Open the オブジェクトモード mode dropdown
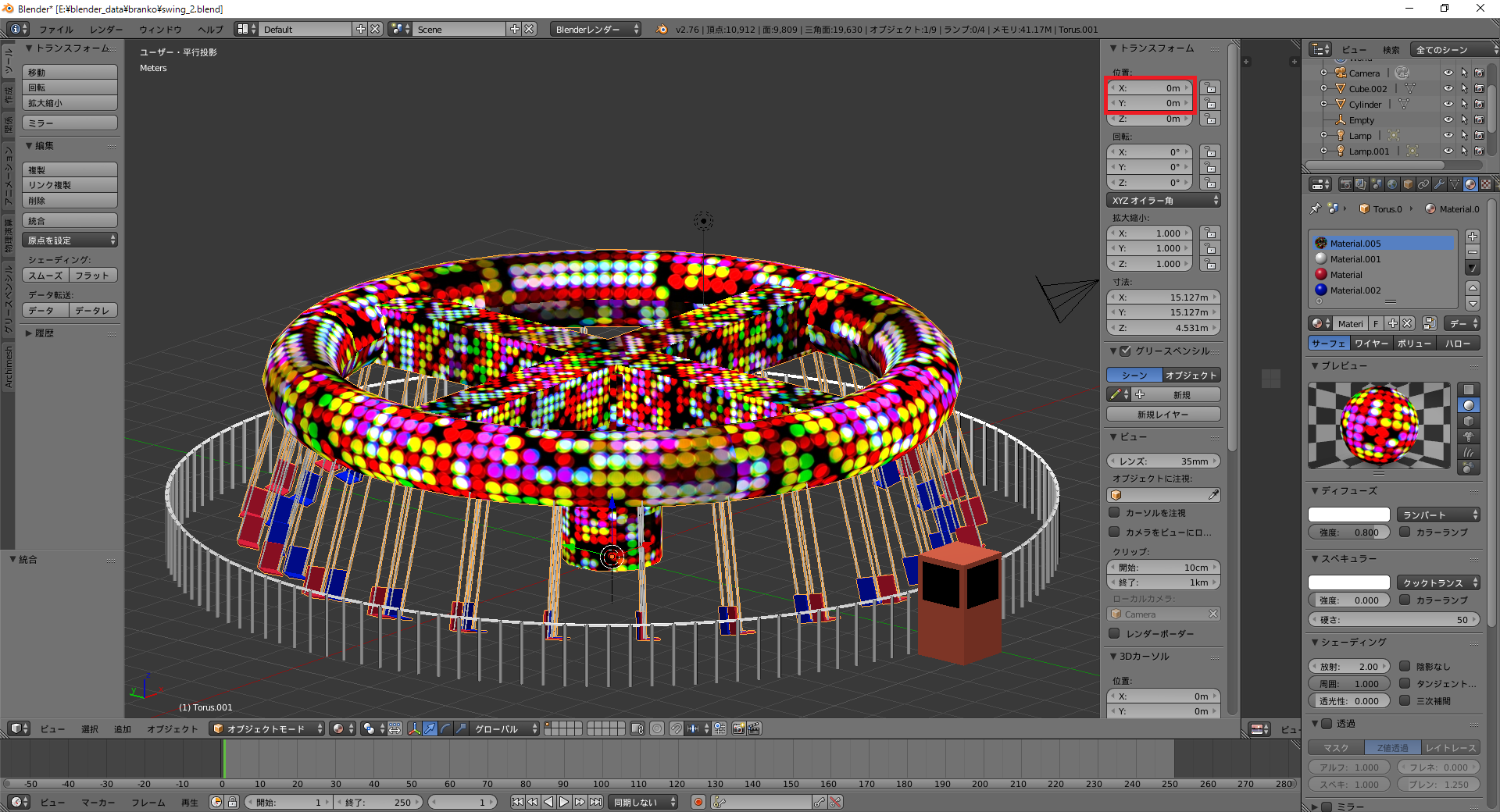This screenshot has height=812, width=1500. click(267, 728)
